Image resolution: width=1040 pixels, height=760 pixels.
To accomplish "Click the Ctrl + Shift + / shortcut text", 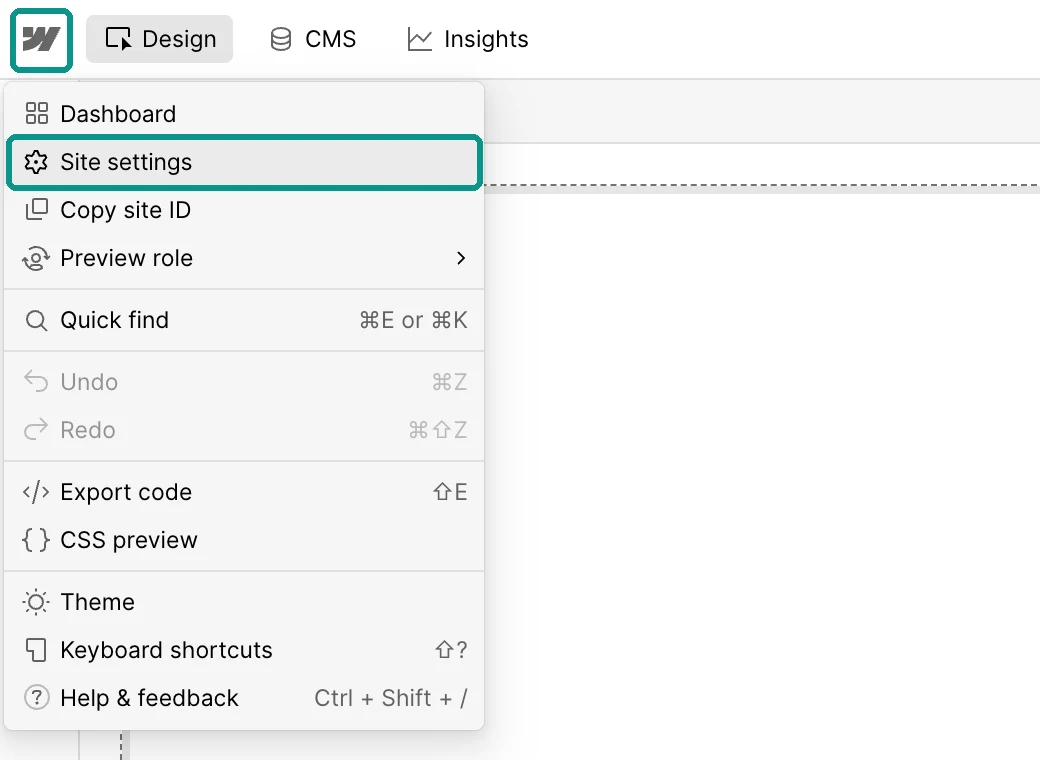I will (391, 698).
